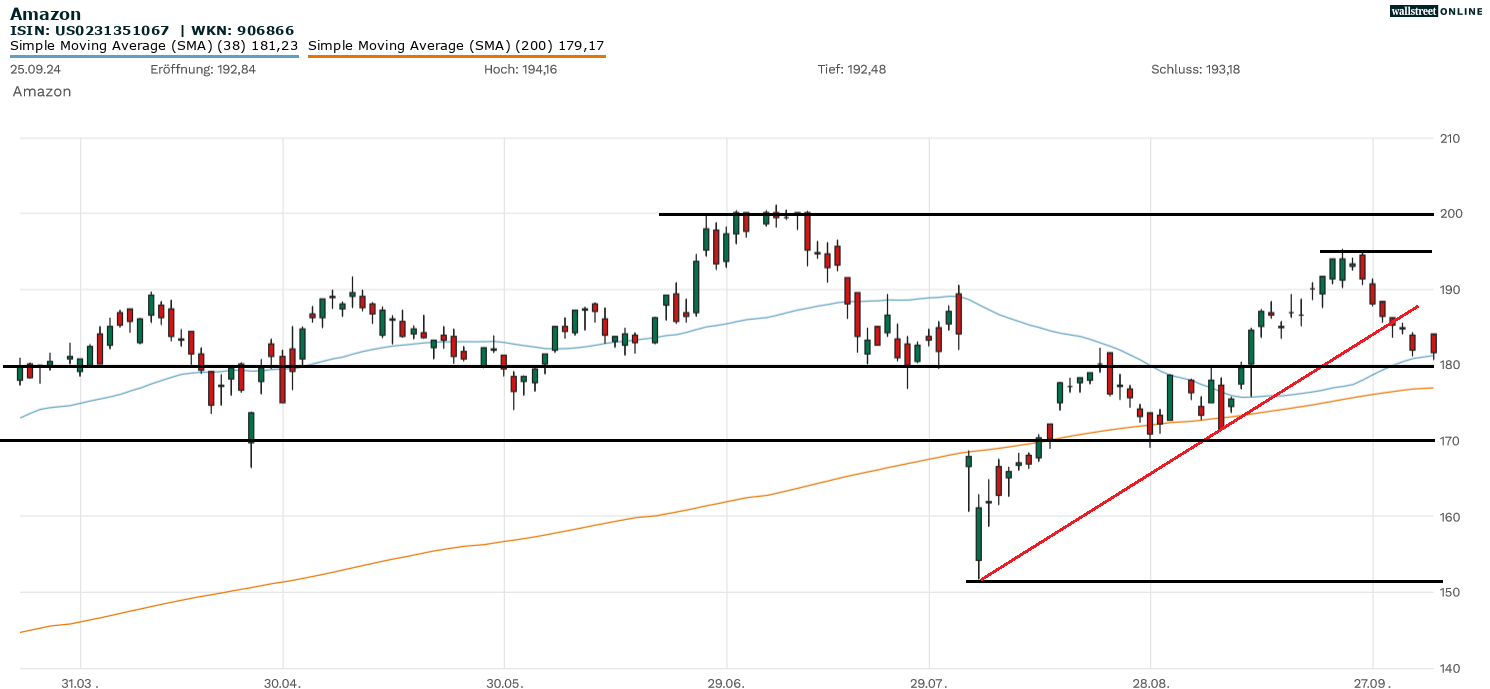Click the Amazon series label above the chart
The width and height of the screenshot is (1490, 689).
click(x=42, y=91)
